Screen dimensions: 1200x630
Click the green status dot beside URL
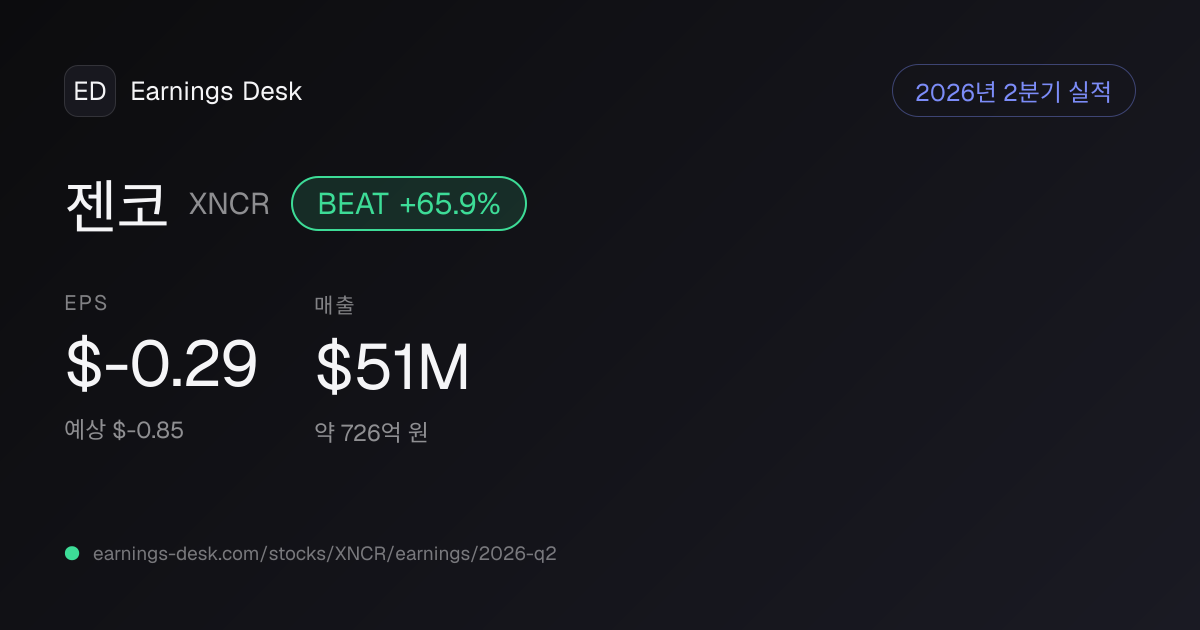coord(72,553)
